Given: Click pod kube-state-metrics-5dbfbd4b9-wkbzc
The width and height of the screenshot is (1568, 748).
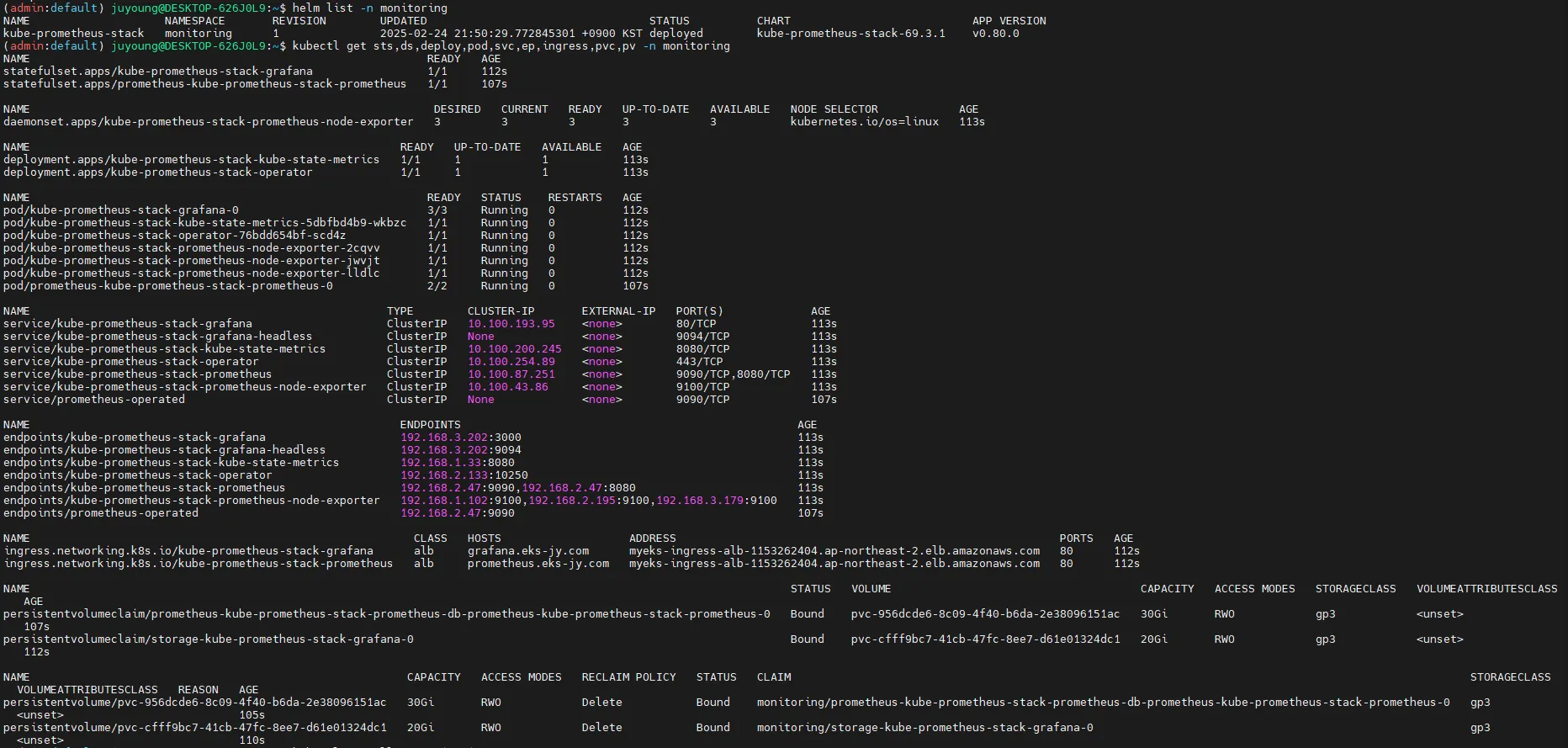Looking at the screenshot, I should pyautogui.click(x=205, y=223).
